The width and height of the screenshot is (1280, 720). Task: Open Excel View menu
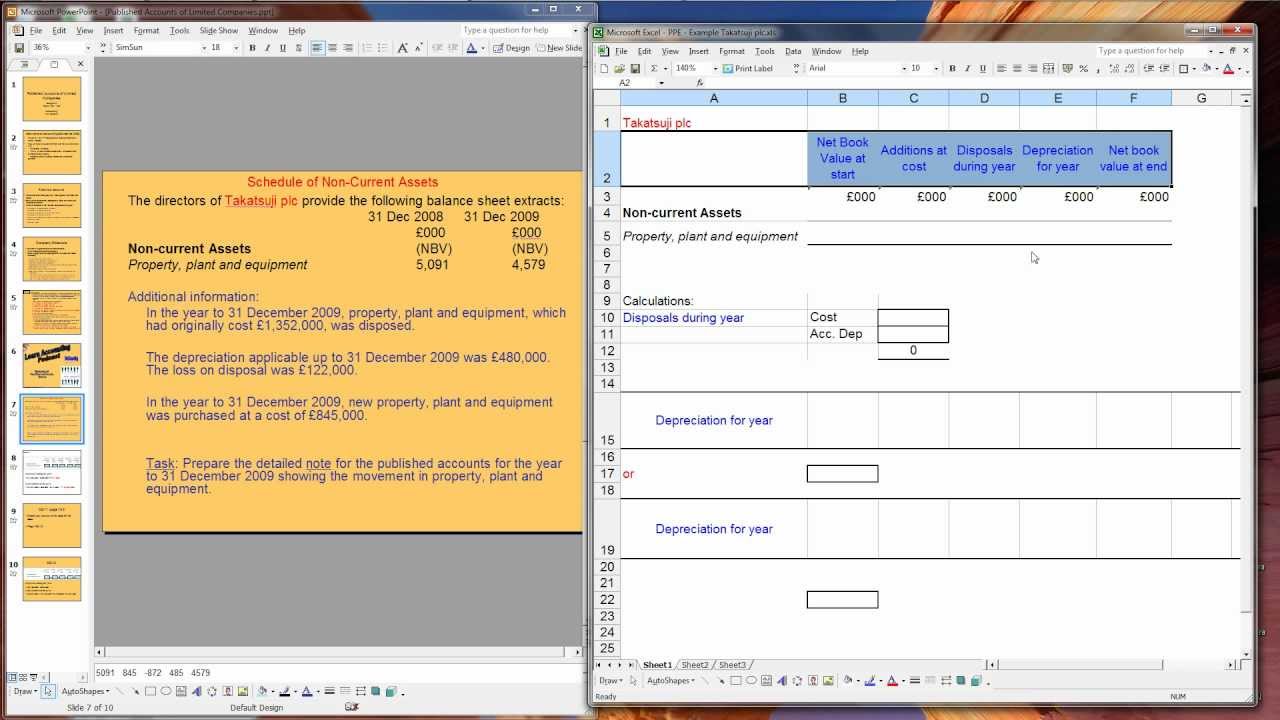670,51
